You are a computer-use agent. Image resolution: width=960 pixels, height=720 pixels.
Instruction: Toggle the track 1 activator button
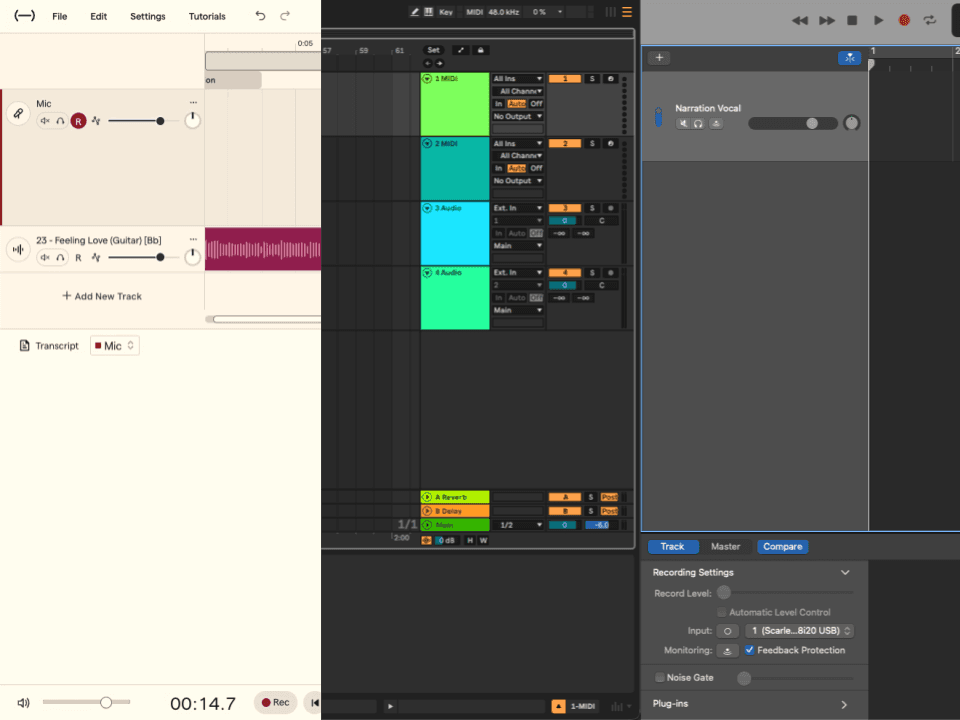pos(564,78)
